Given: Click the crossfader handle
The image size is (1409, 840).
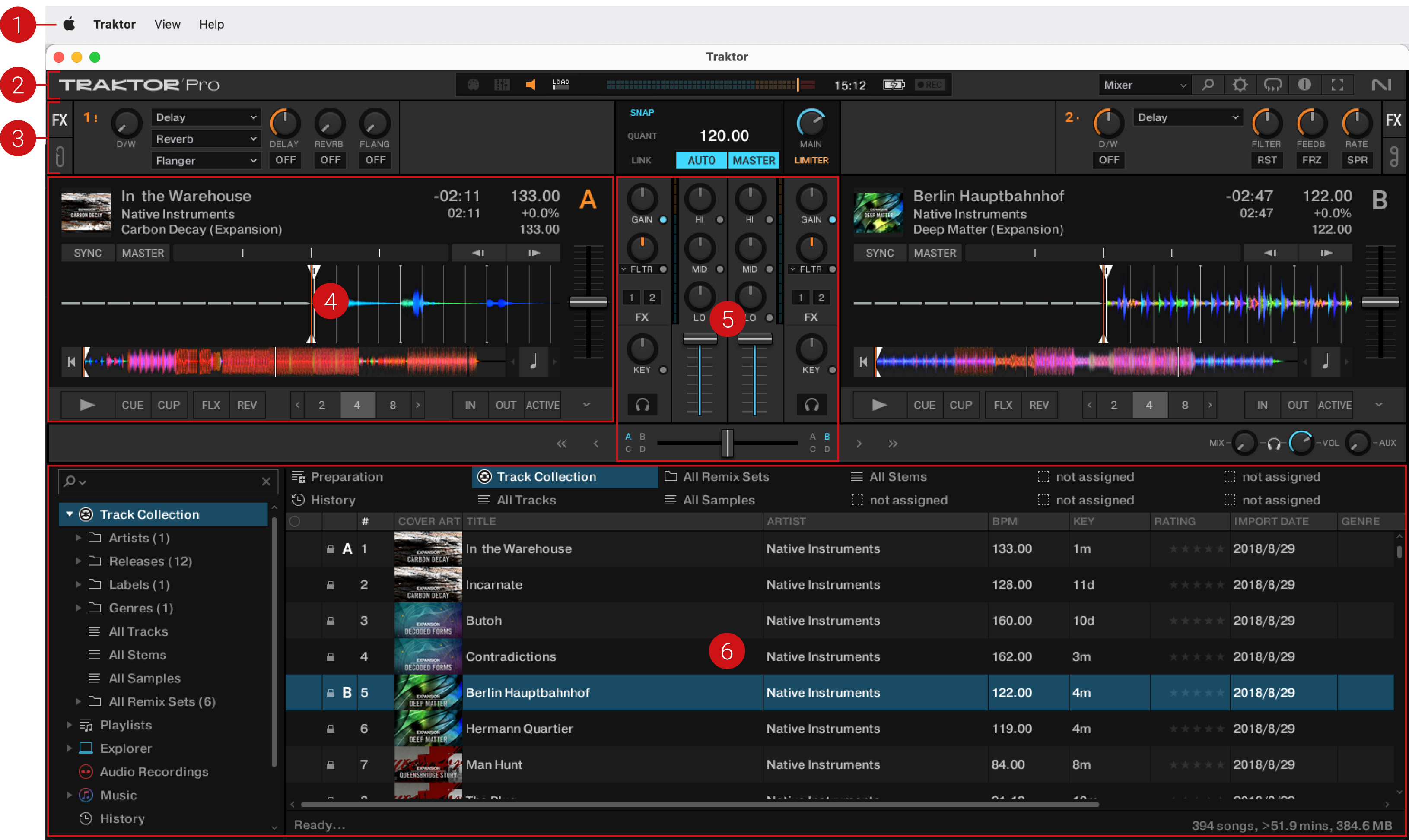Looking at the screenshot, I should pyautogui.click(x=727, y=443).
